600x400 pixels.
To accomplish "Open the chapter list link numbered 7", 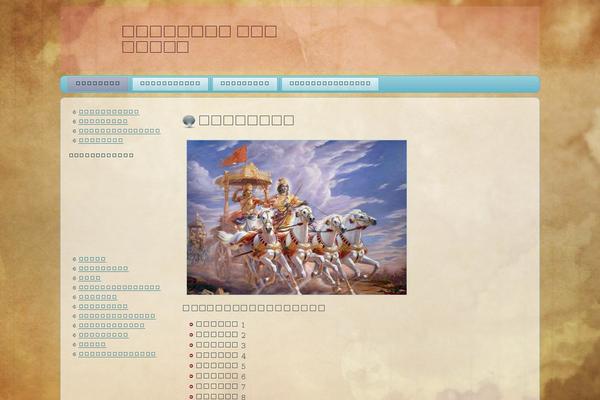I will pos(221,387).
